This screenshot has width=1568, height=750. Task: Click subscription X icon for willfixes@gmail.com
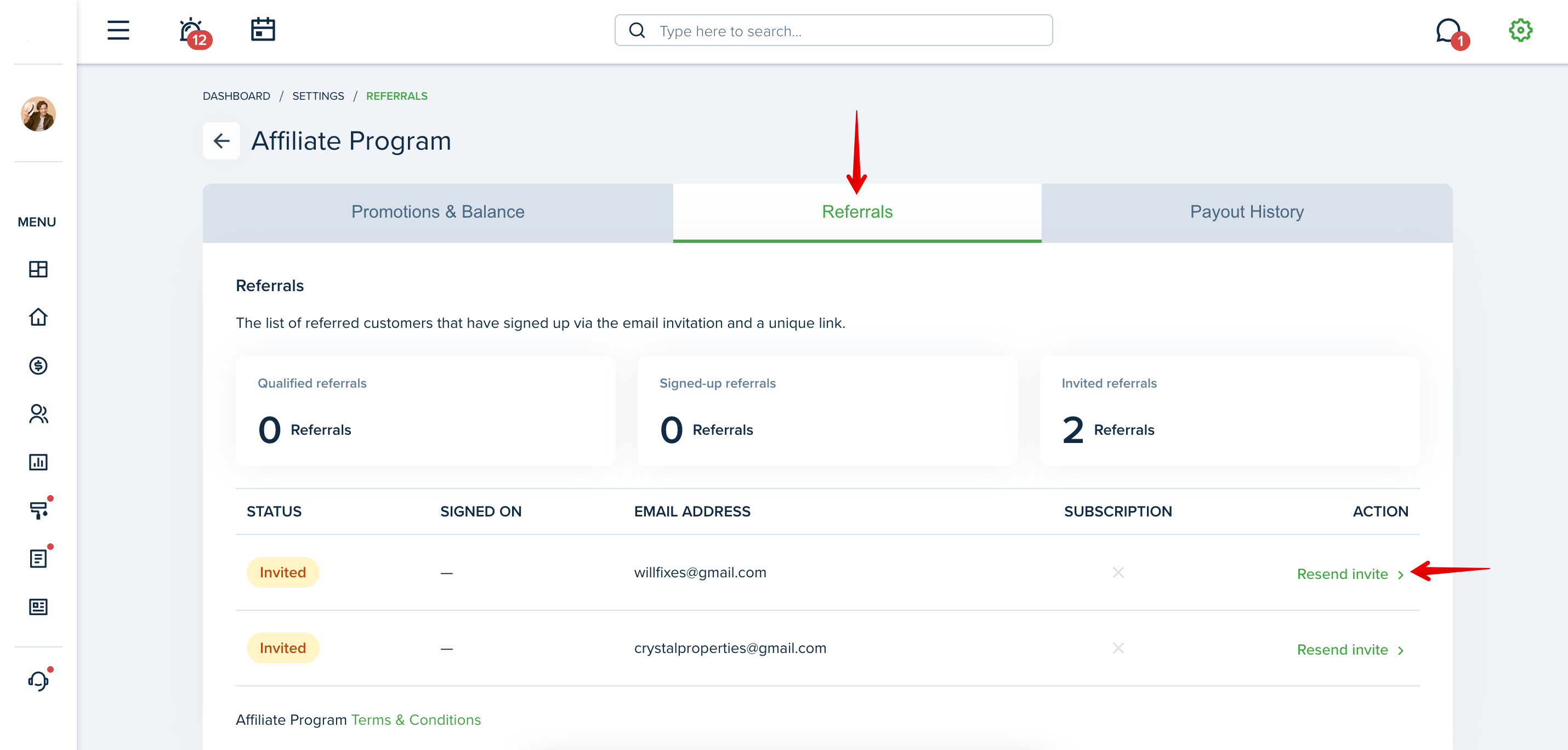[x=1118, y=573]
